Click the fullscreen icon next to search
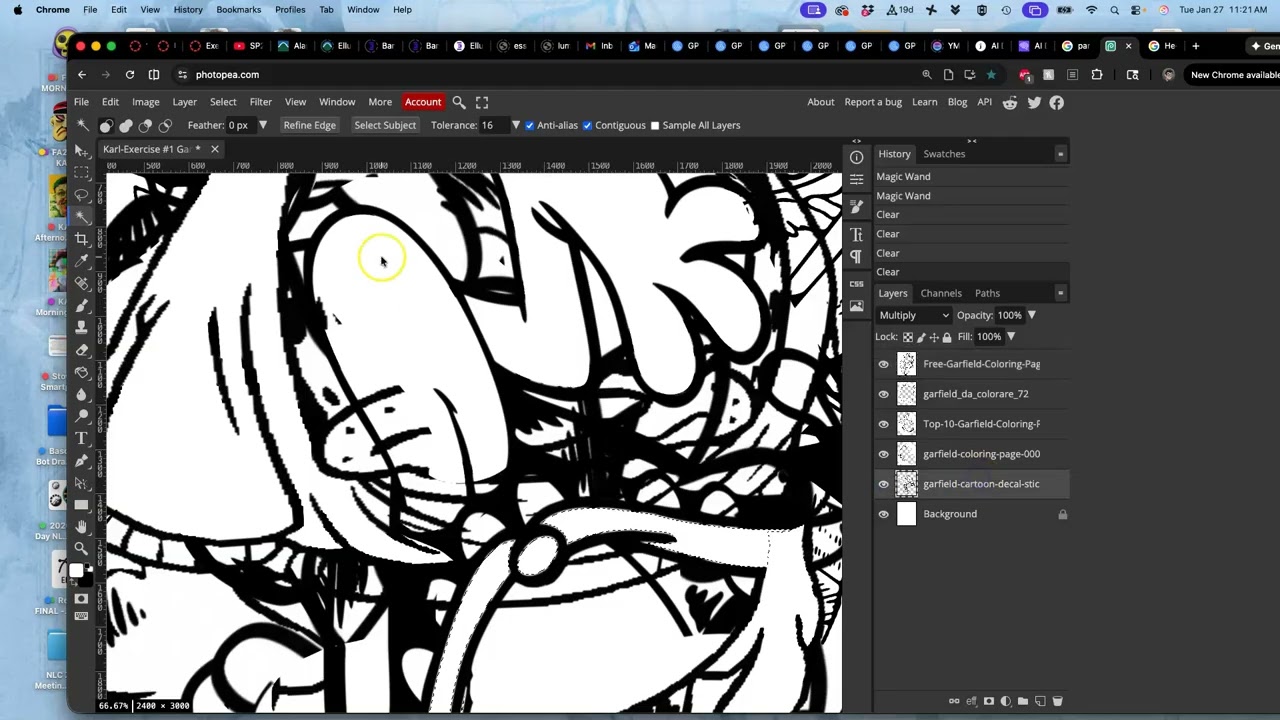Screen dimensions: 1280x720 point(482,102)
